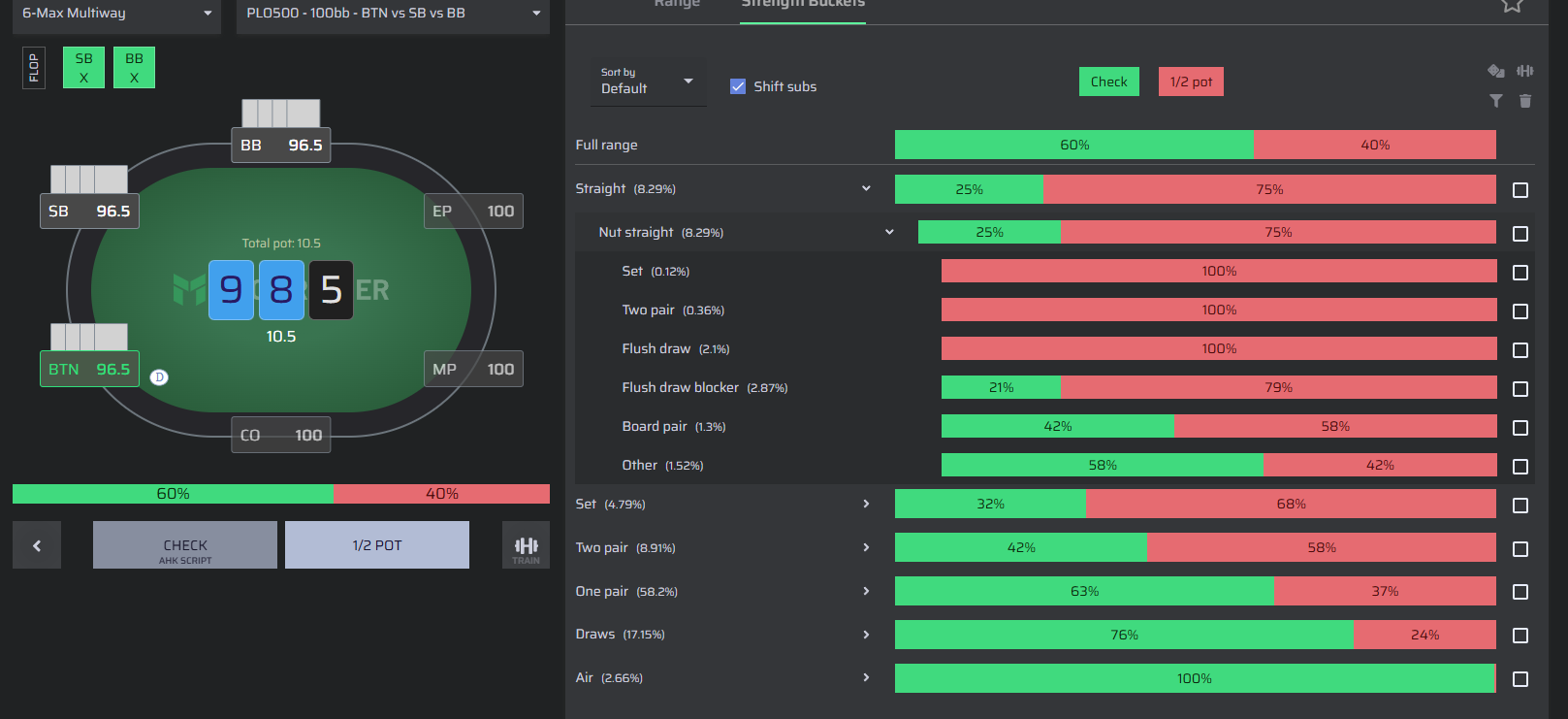Screen dimensions: 1568x719
Task: Click the star favorite icon
Action: [x=1512, y=5]
